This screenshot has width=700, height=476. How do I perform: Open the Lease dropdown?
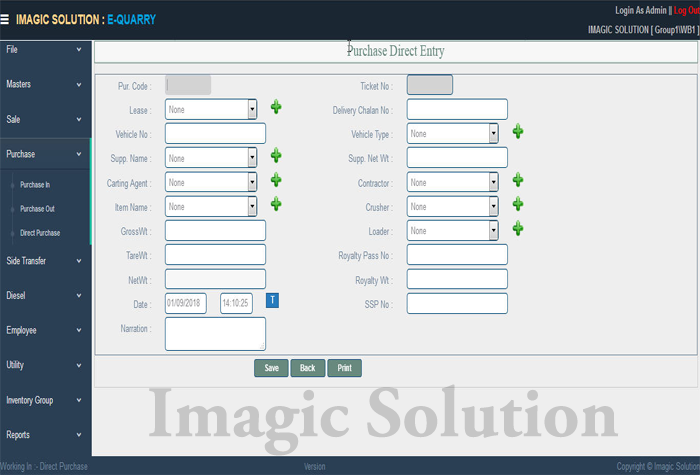[211, 109]
